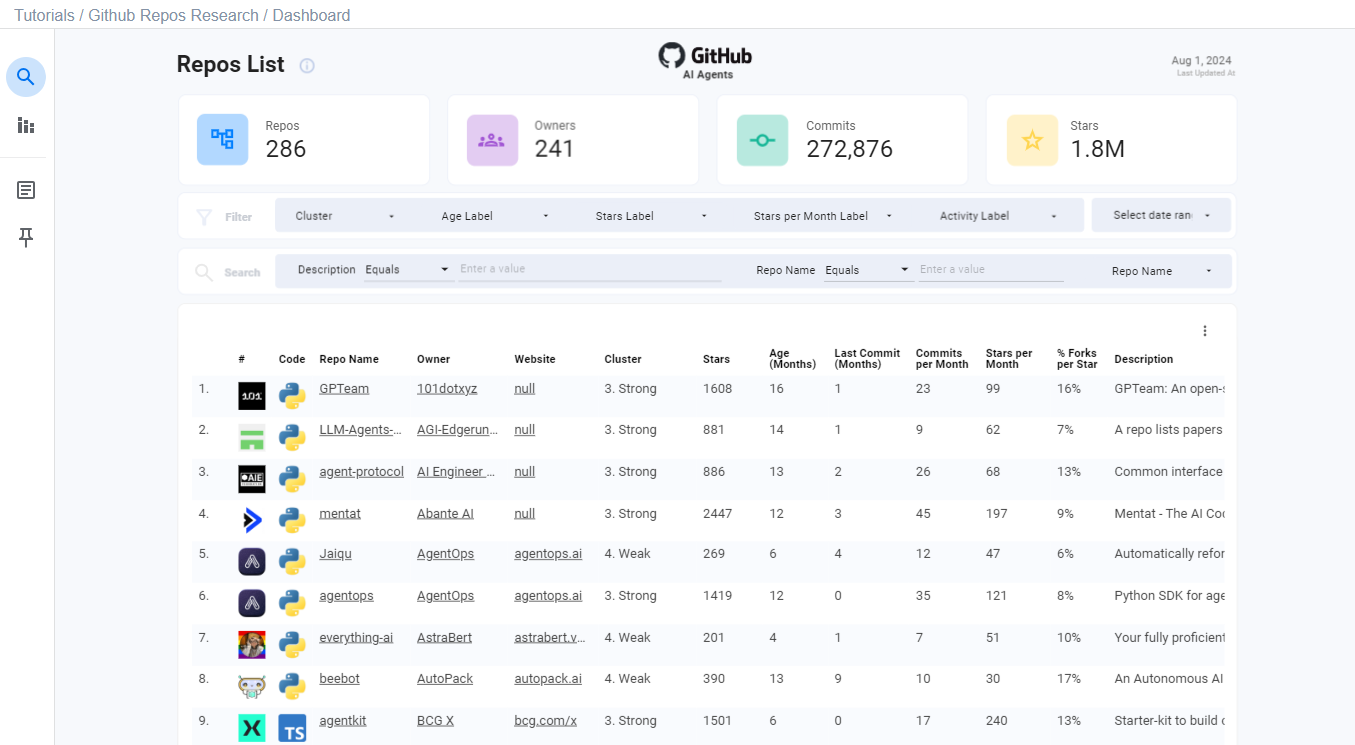Open the bcg.com/x website link
The image size is (1355, 745).
[545, 720]
